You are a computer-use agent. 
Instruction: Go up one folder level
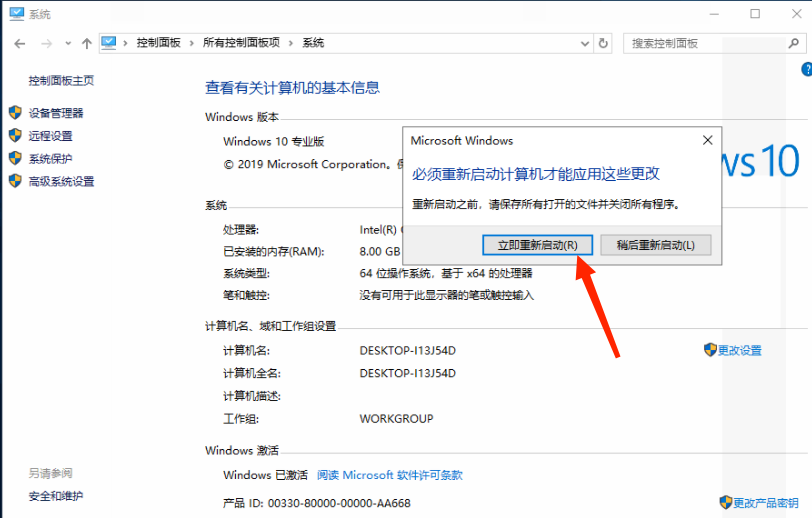pyautogui.click(x=86, y=44)
